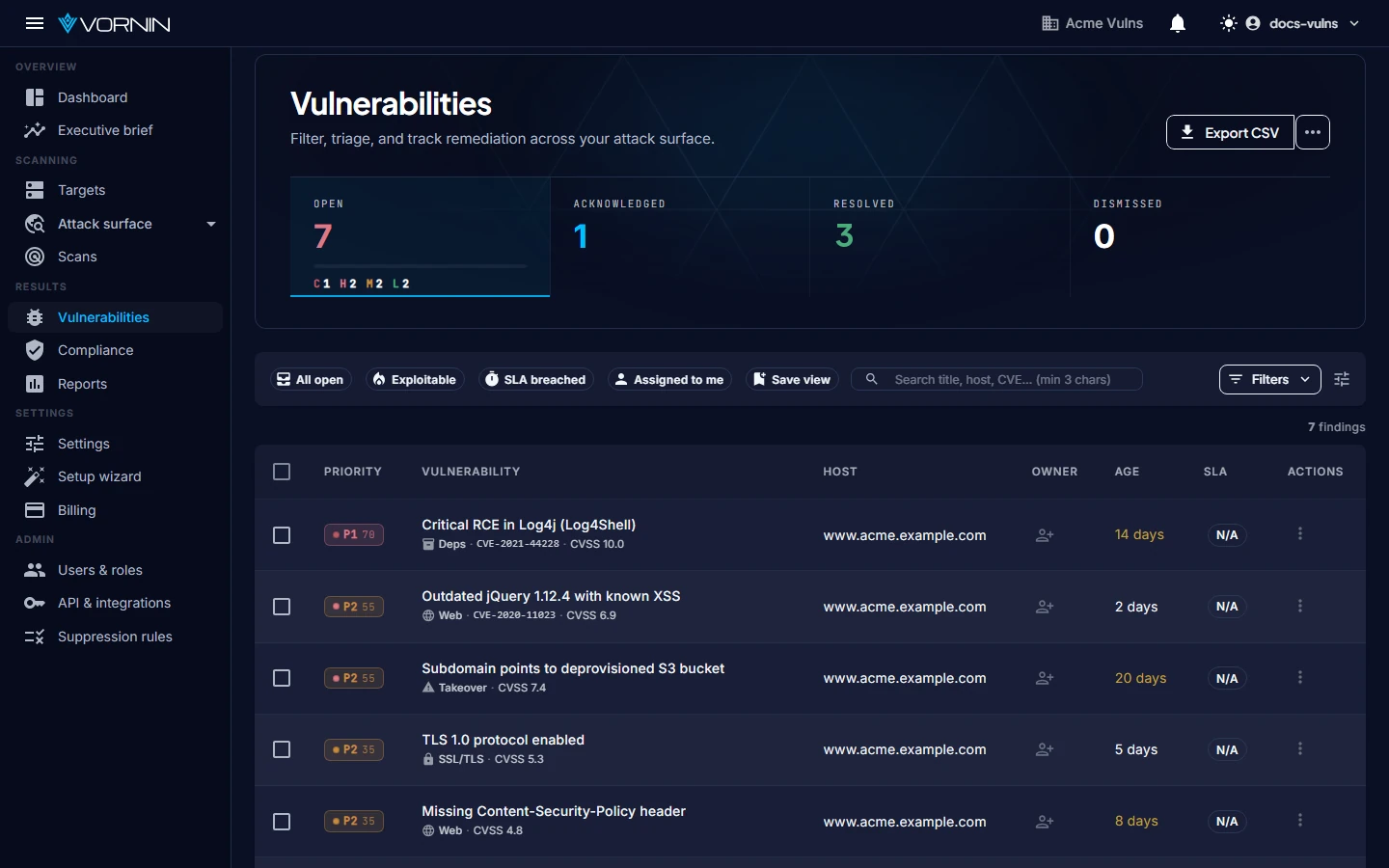Click the Billing card icon

[x=35, y=510]
